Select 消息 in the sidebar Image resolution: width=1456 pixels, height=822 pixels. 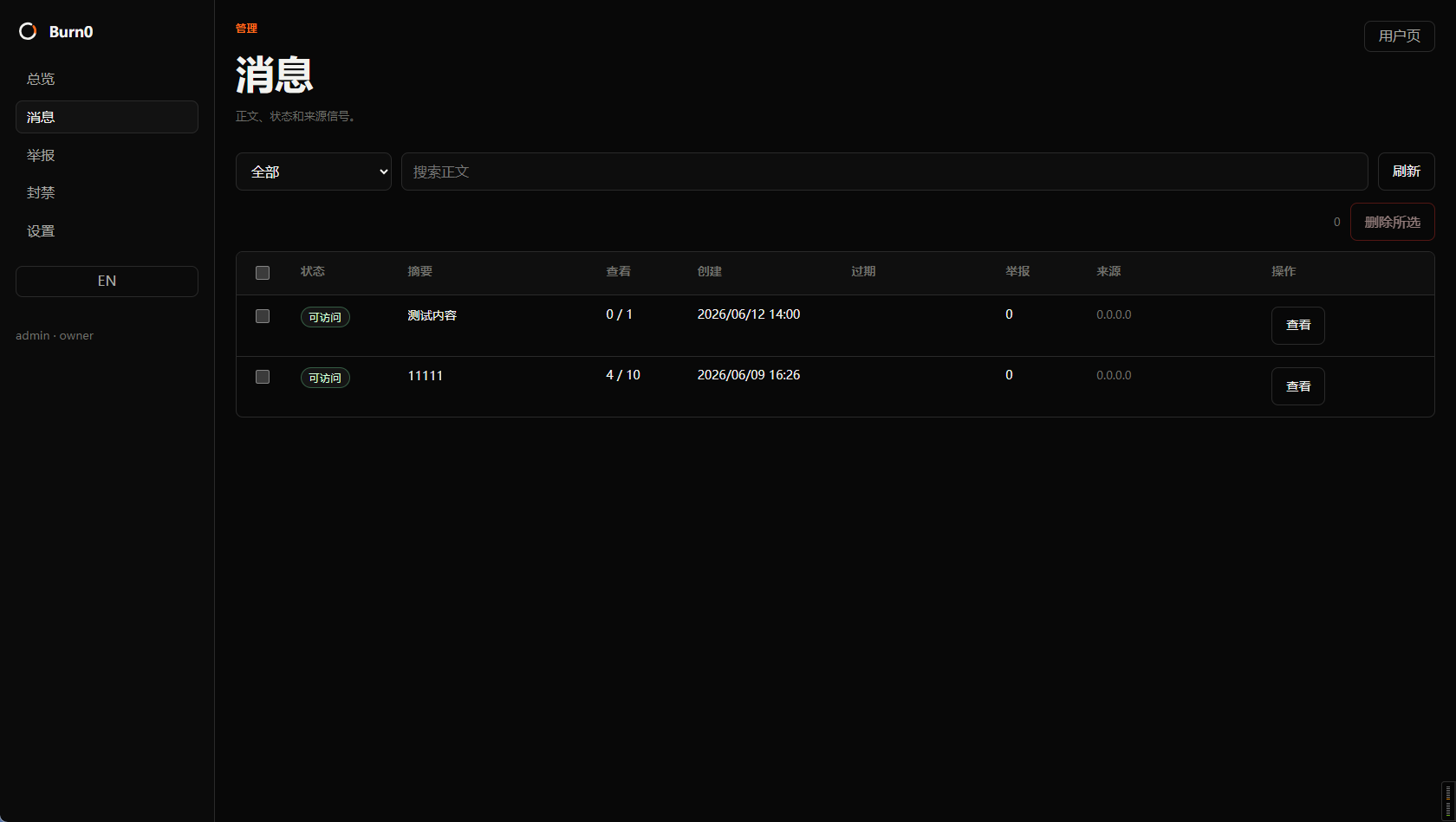point(107,117)
